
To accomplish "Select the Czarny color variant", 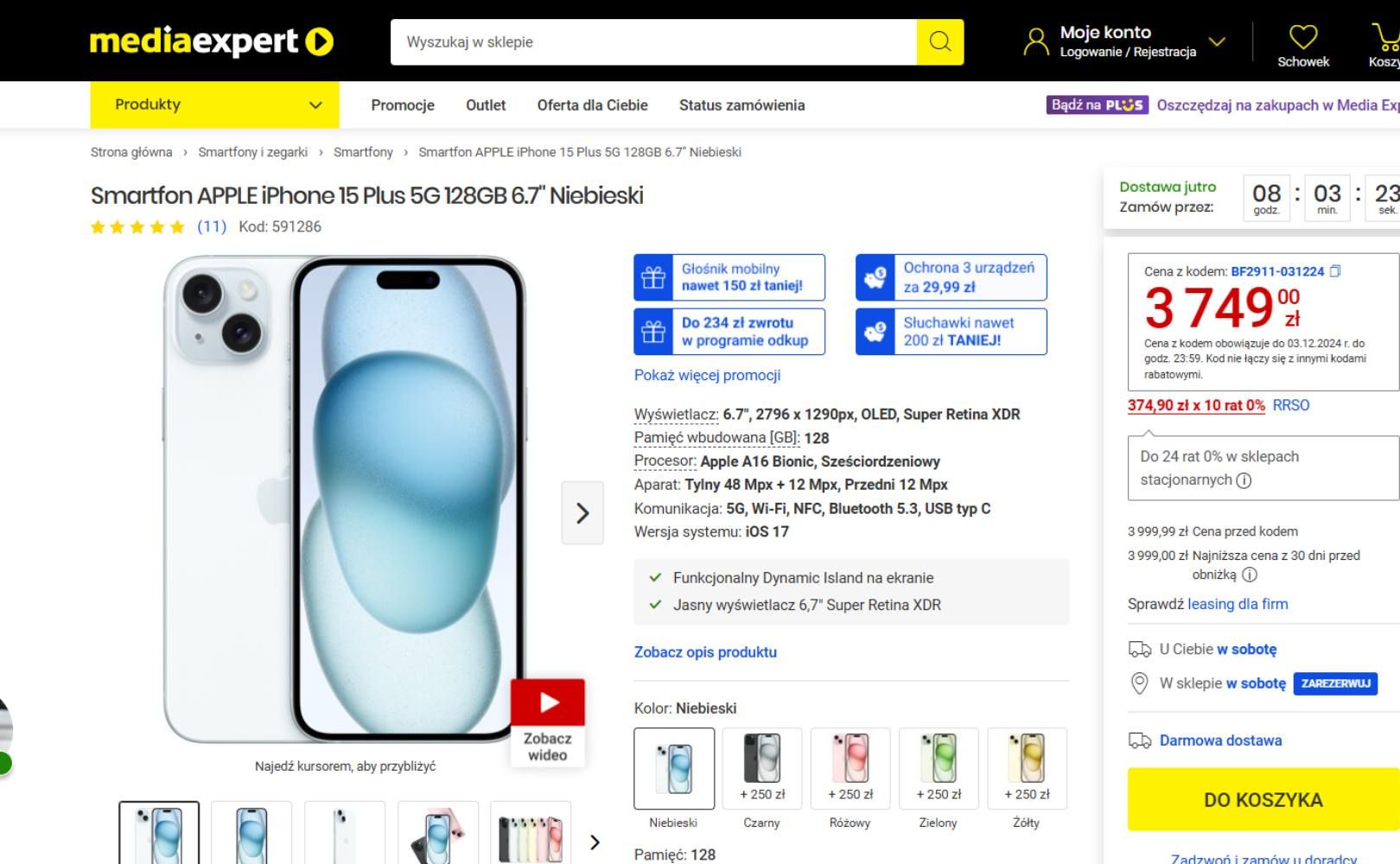I will 762,769.
